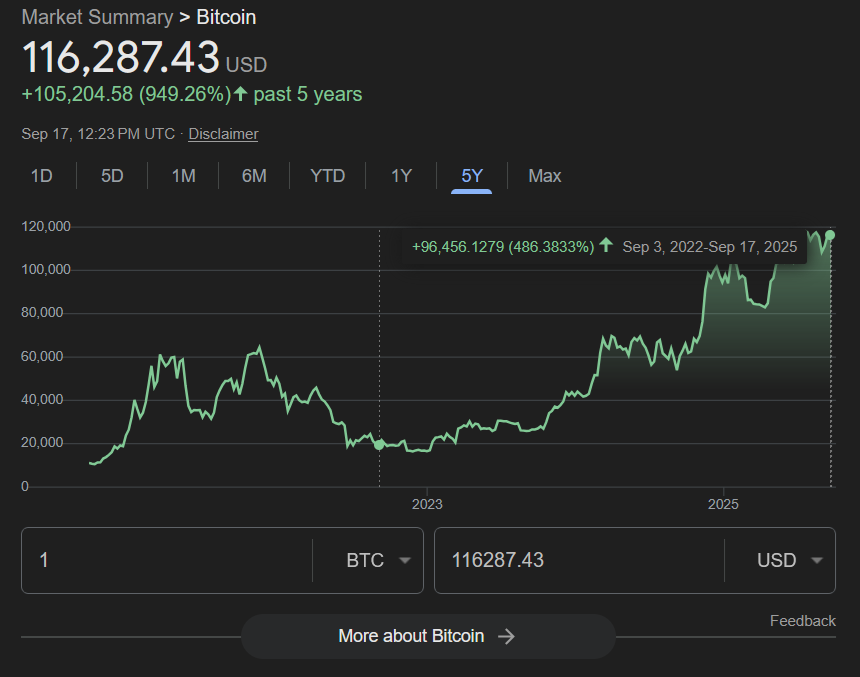Image resolution: width=860 pixels, height=677 pixels.
Task: Click the 40,000 y-axis label
Action: 42,399
